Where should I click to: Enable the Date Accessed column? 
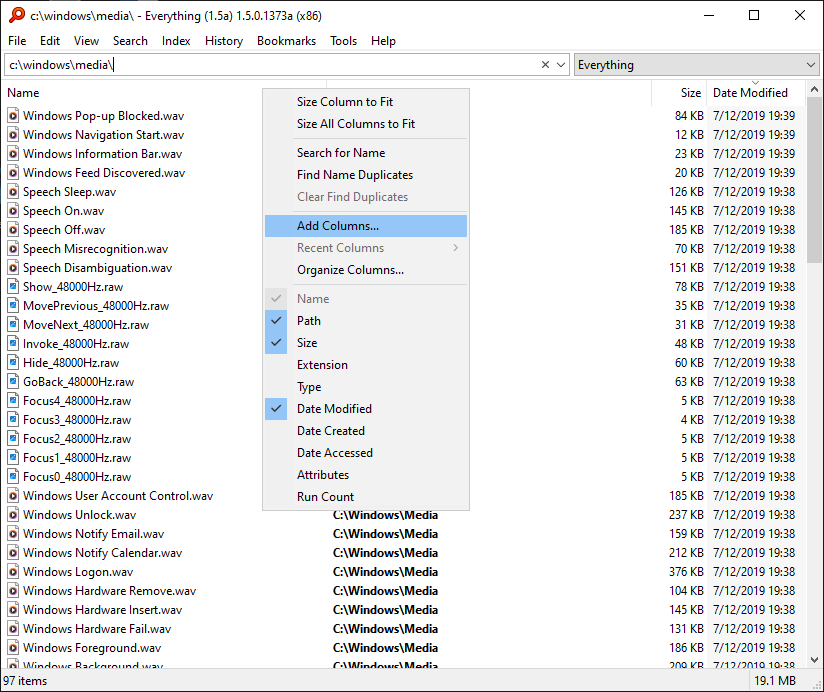pos(366,453)
